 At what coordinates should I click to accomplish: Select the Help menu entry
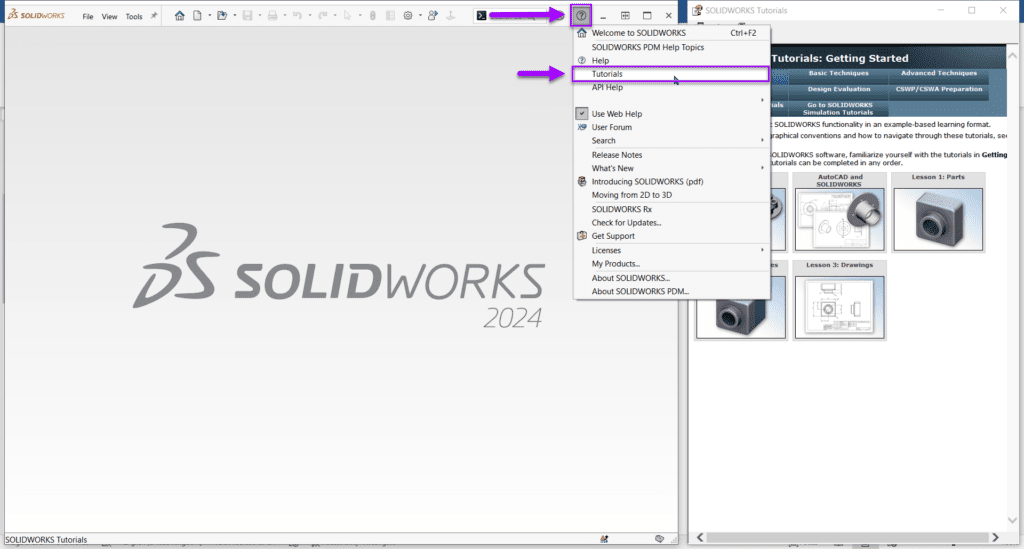(671, 60)
